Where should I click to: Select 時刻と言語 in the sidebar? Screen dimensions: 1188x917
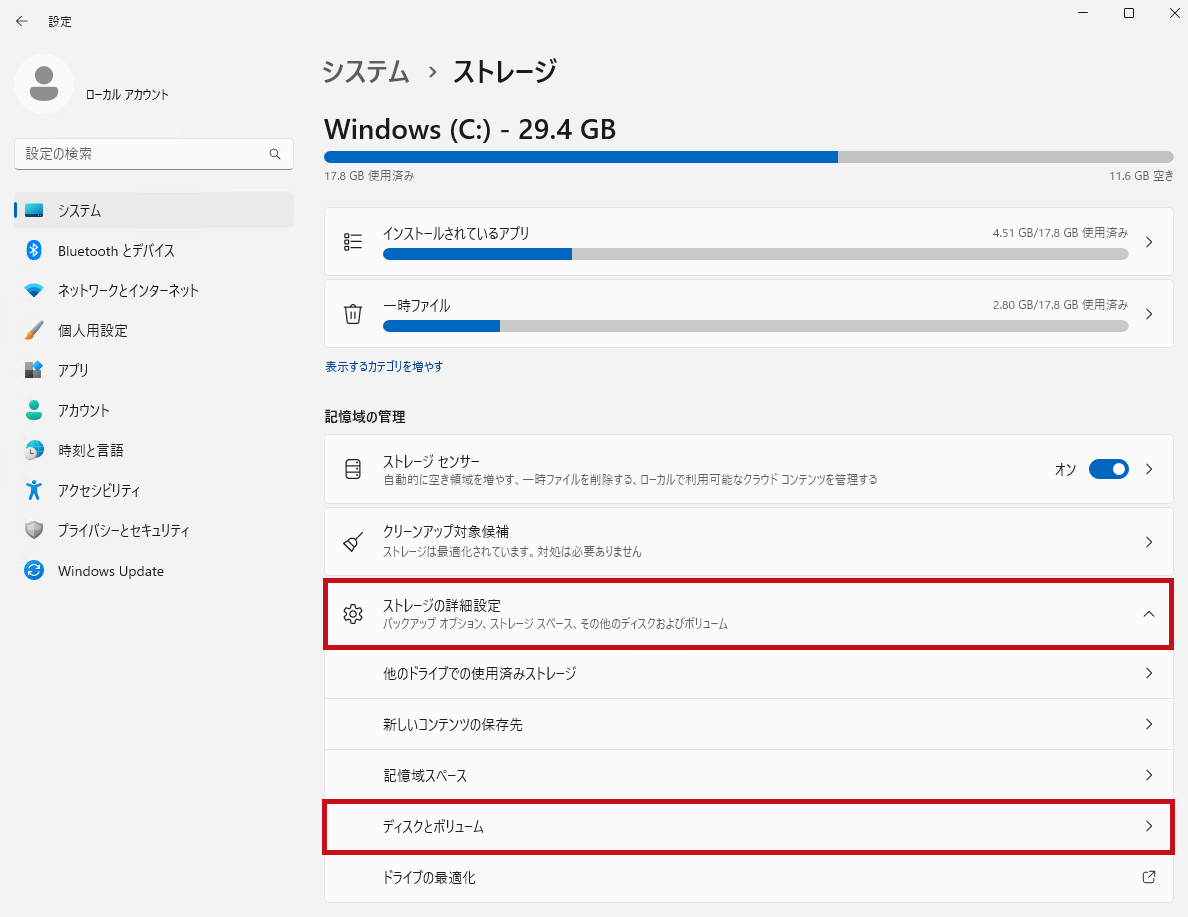click(x=154, y=450)
